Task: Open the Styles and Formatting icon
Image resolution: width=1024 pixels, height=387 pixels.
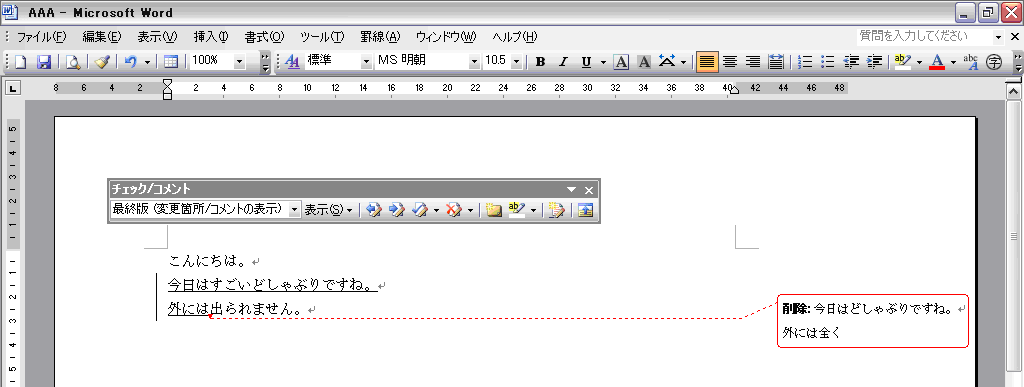Action: [293, 61]
